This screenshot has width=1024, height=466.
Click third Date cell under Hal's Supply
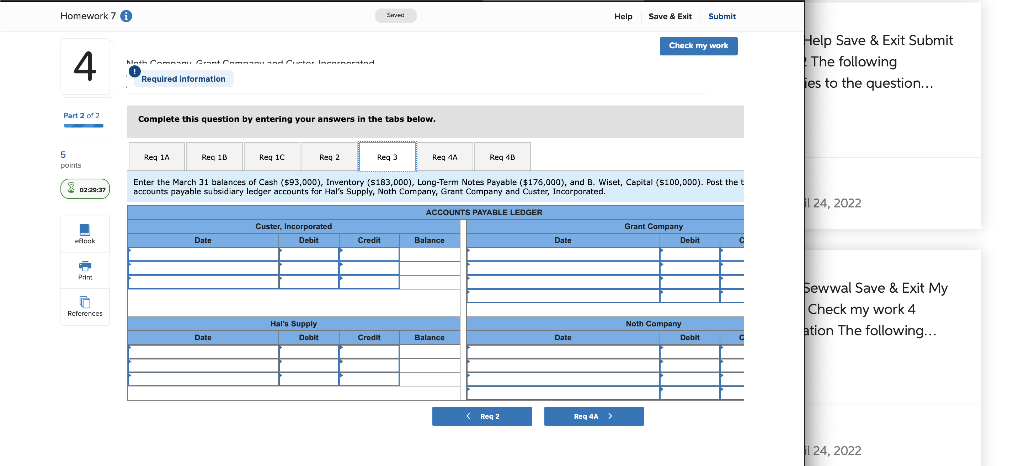click(x=203, y=379)
